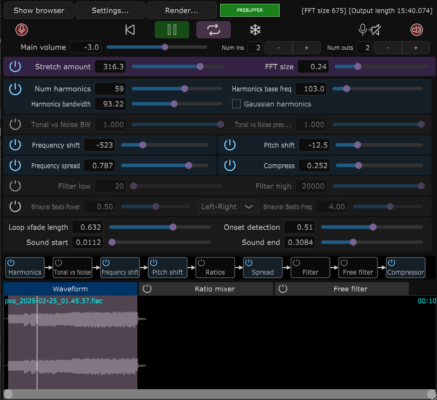Image resolution: width=437 pixels, height=400 pixels.
Task: Toggle Frequency spread power button
Action: [15, 165]
